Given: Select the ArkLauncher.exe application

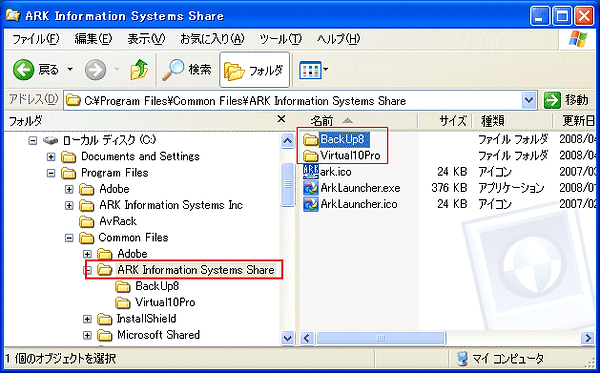Looking at the screenshot, I should tap(352, 188).
